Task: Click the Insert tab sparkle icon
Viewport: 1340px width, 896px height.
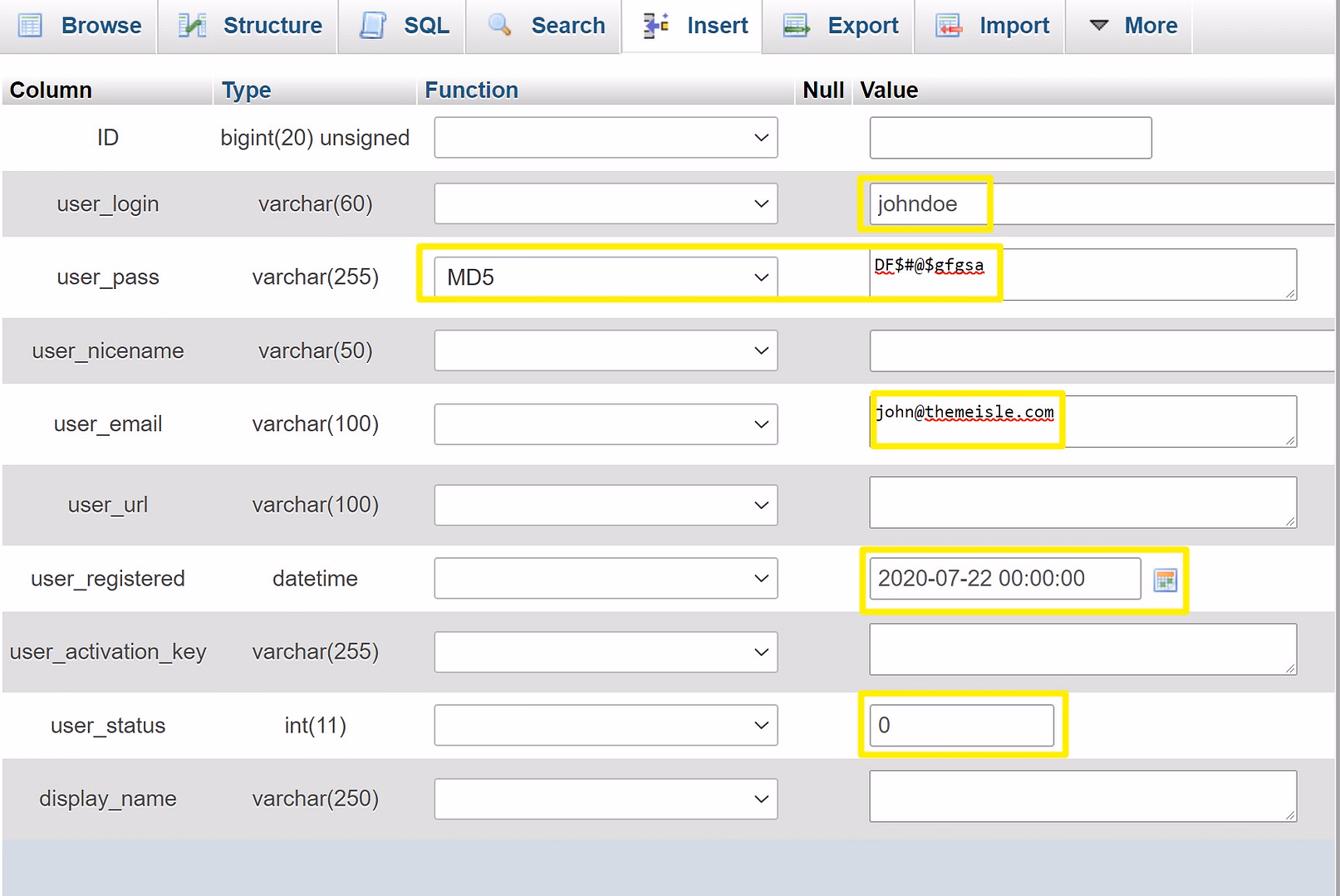Action: click(x=655, y=26)
